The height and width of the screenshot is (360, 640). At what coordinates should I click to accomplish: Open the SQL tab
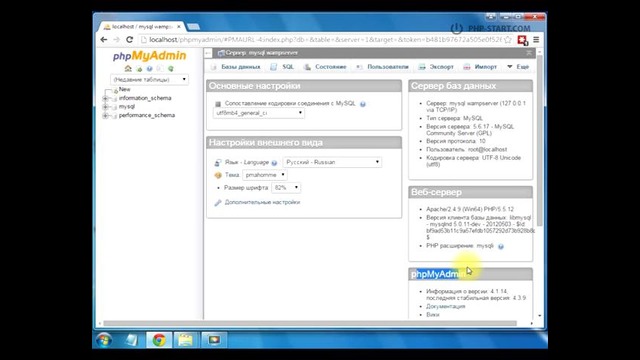pyautogui.click(x=282, y=67)
